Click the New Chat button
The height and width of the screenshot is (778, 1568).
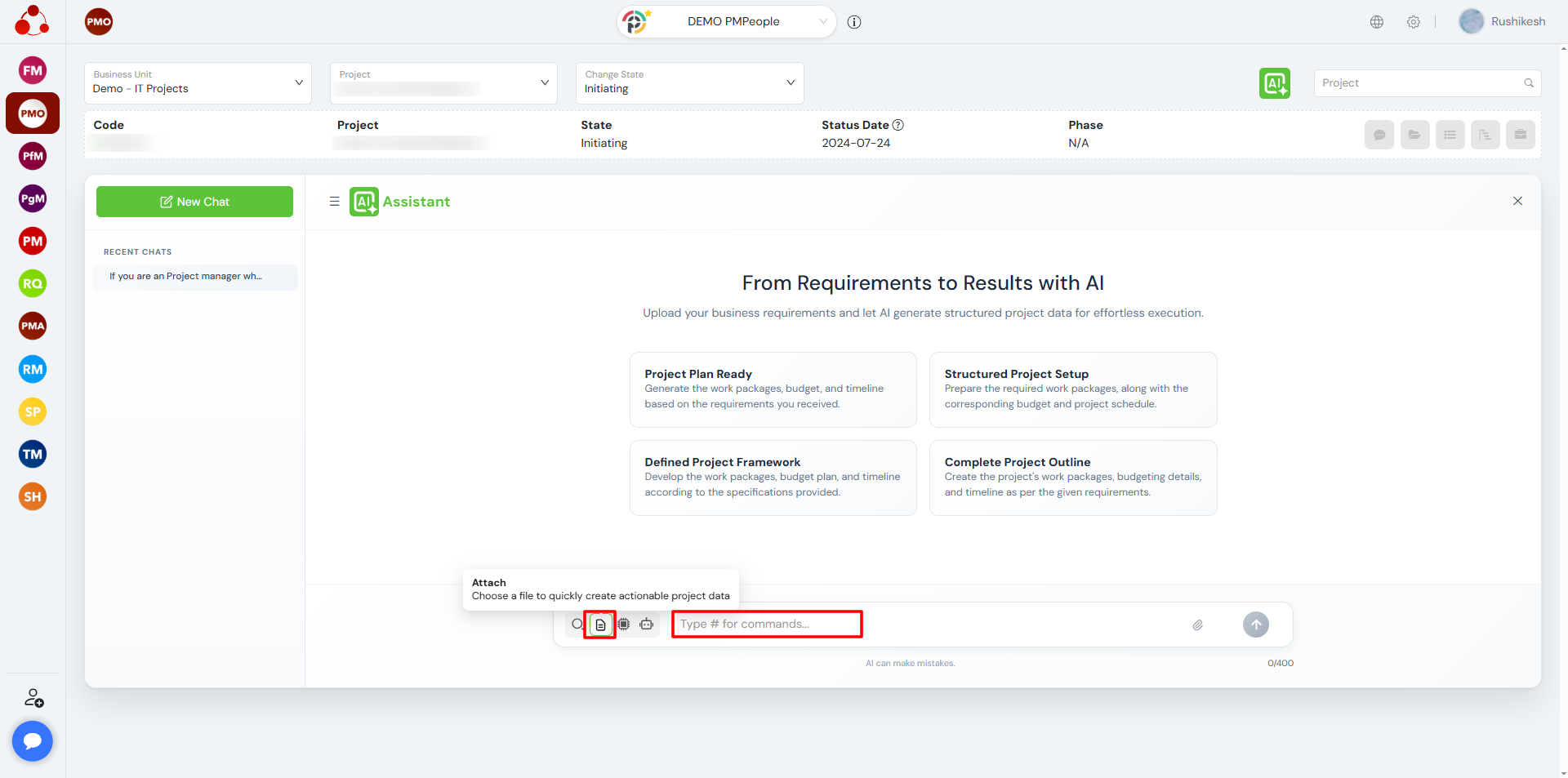tap(194, 202)
